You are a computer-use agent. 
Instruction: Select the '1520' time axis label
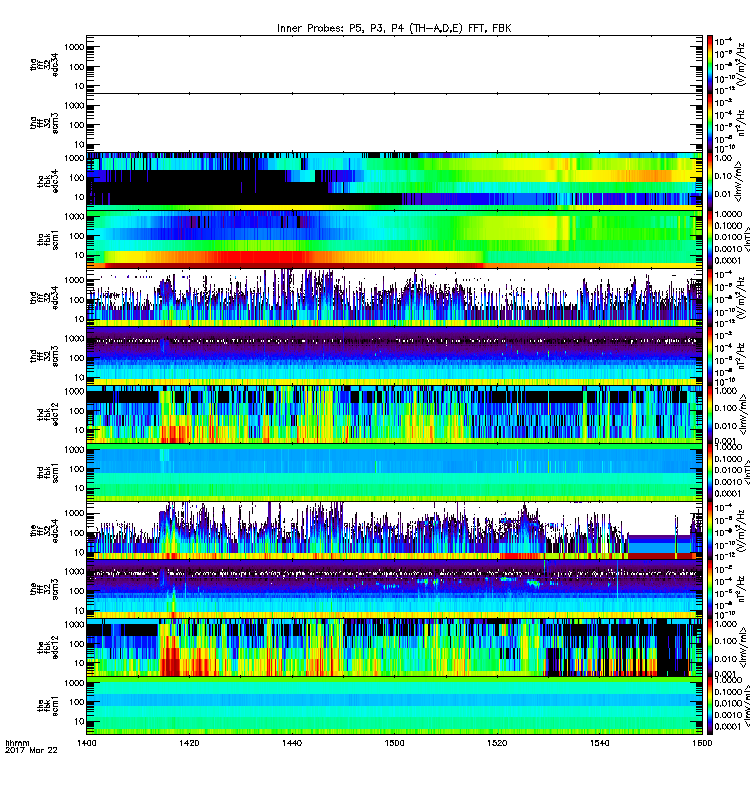(x=497, y=743)
